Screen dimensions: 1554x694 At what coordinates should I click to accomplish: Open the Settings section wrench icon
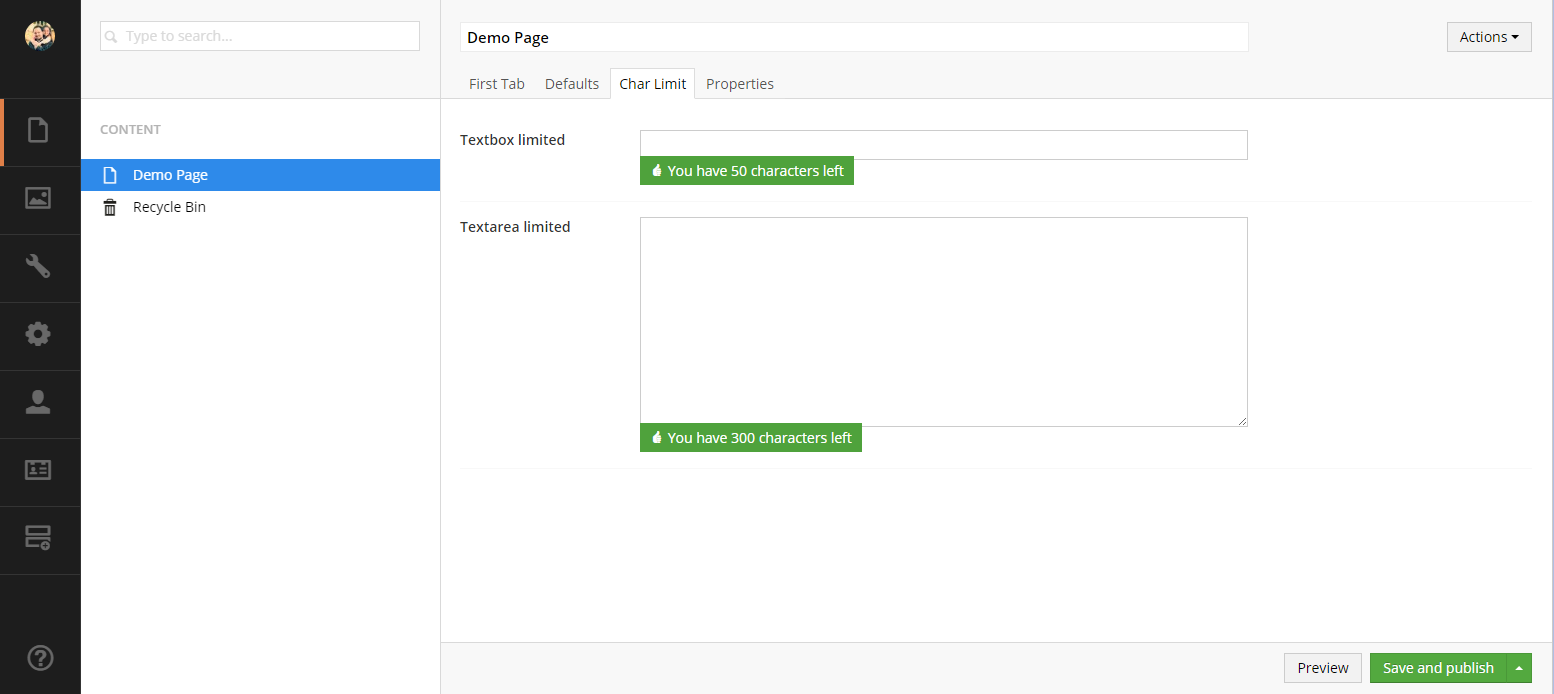click(x=39, y=267)
